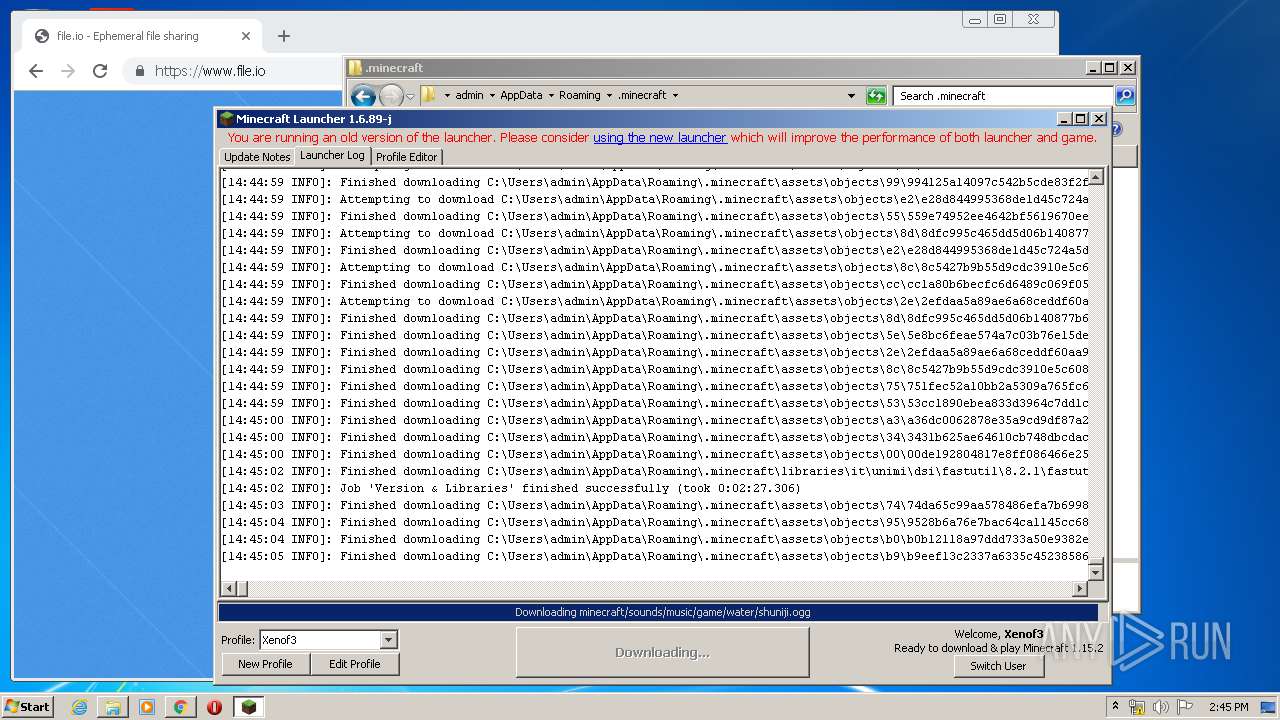Open the 'using the new launcher' link

click(x=660, y=138)
